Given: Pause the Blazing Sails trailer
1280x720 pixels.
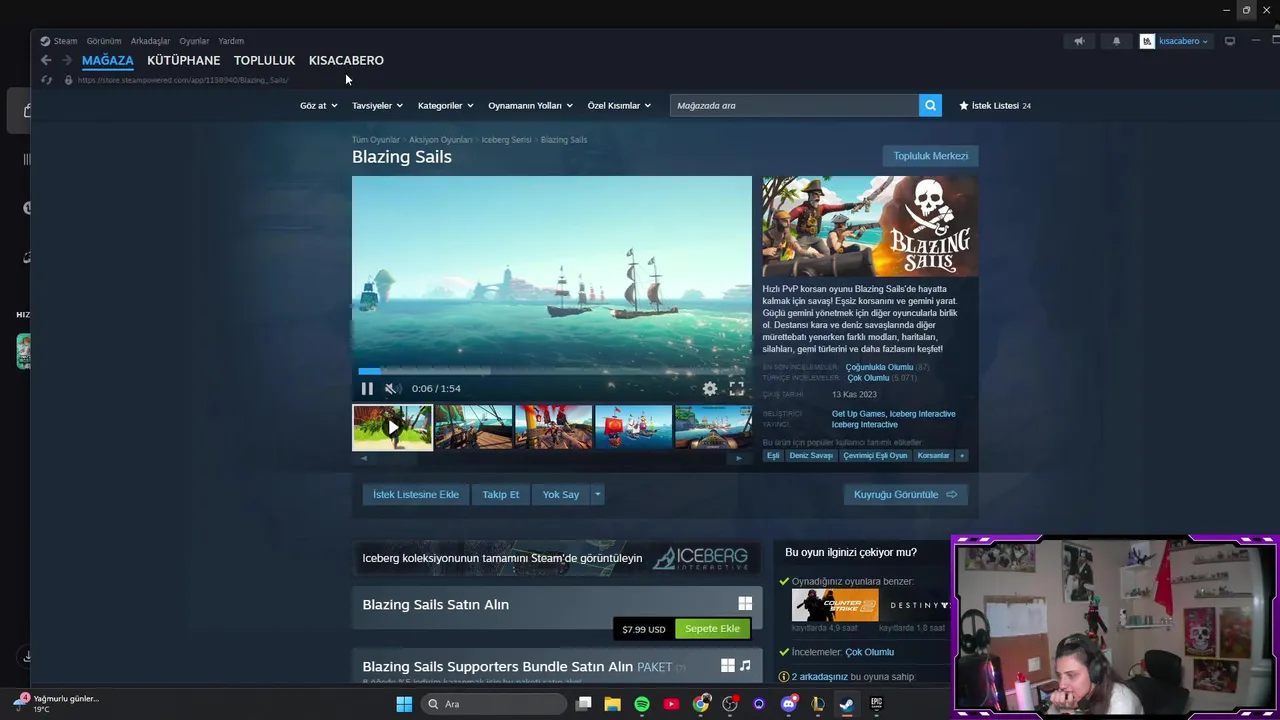Looking at the screenshot, I should tap(367, 388).
